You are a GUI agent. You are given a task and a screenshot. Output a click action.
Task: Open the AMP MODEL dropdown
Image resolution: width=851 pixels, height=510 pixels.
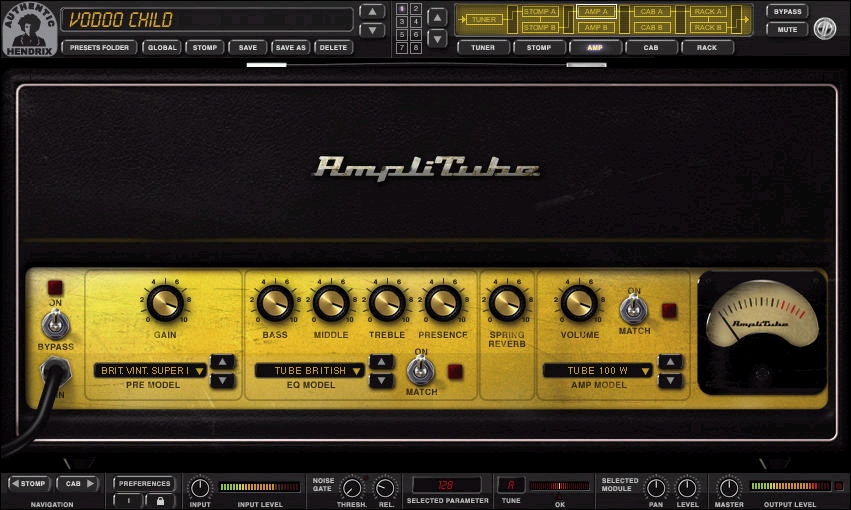pos(598,371)
